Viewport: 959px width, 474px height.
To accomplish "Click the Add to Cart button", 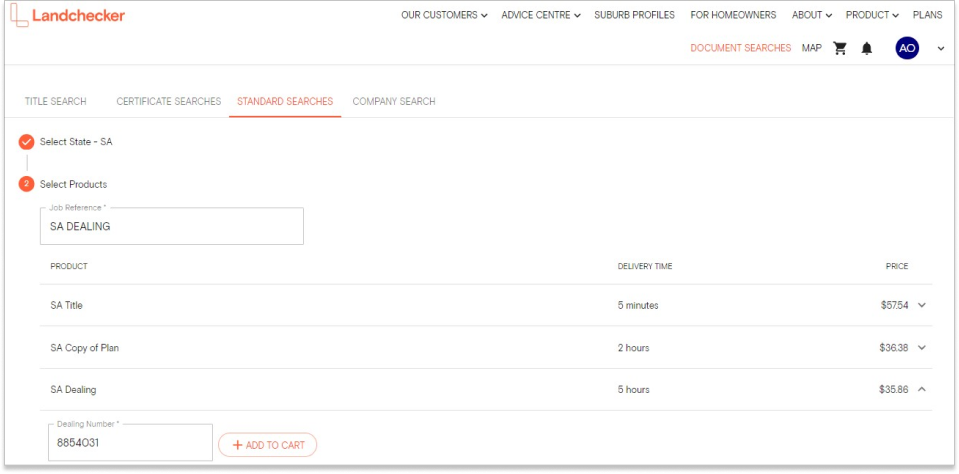I will pos(268,445).
